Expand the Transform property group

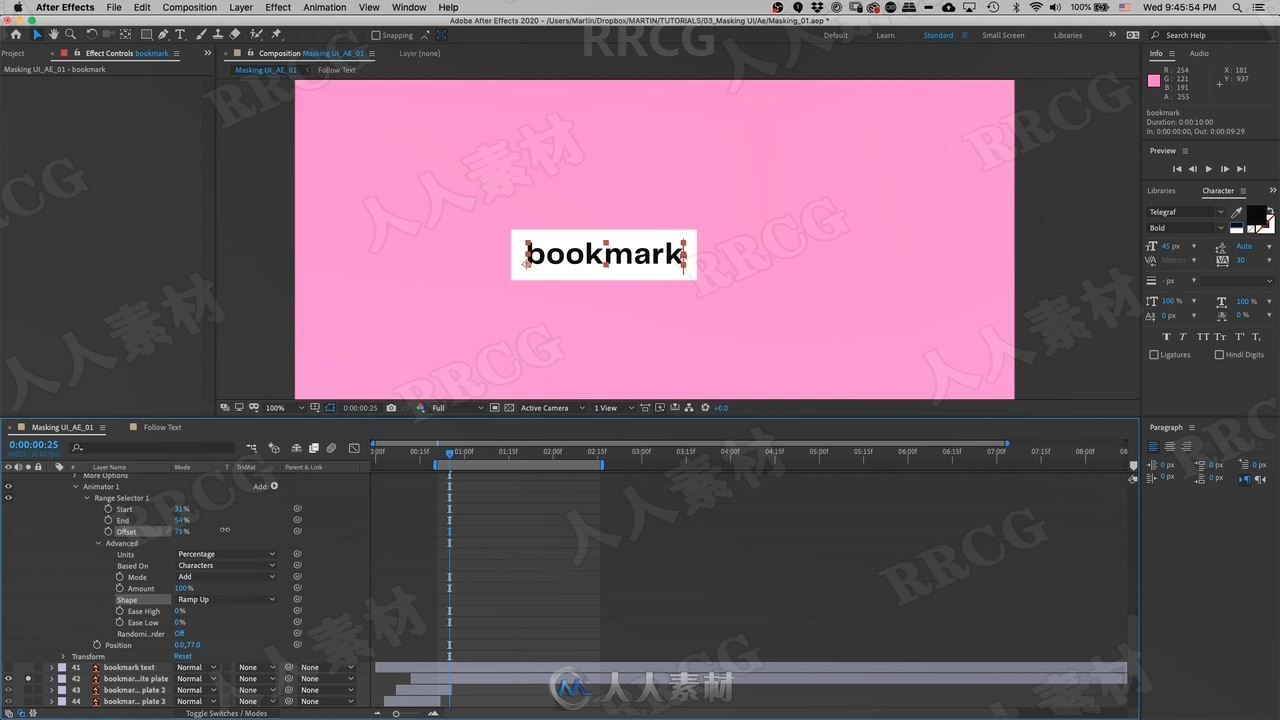tap(63, 657)
